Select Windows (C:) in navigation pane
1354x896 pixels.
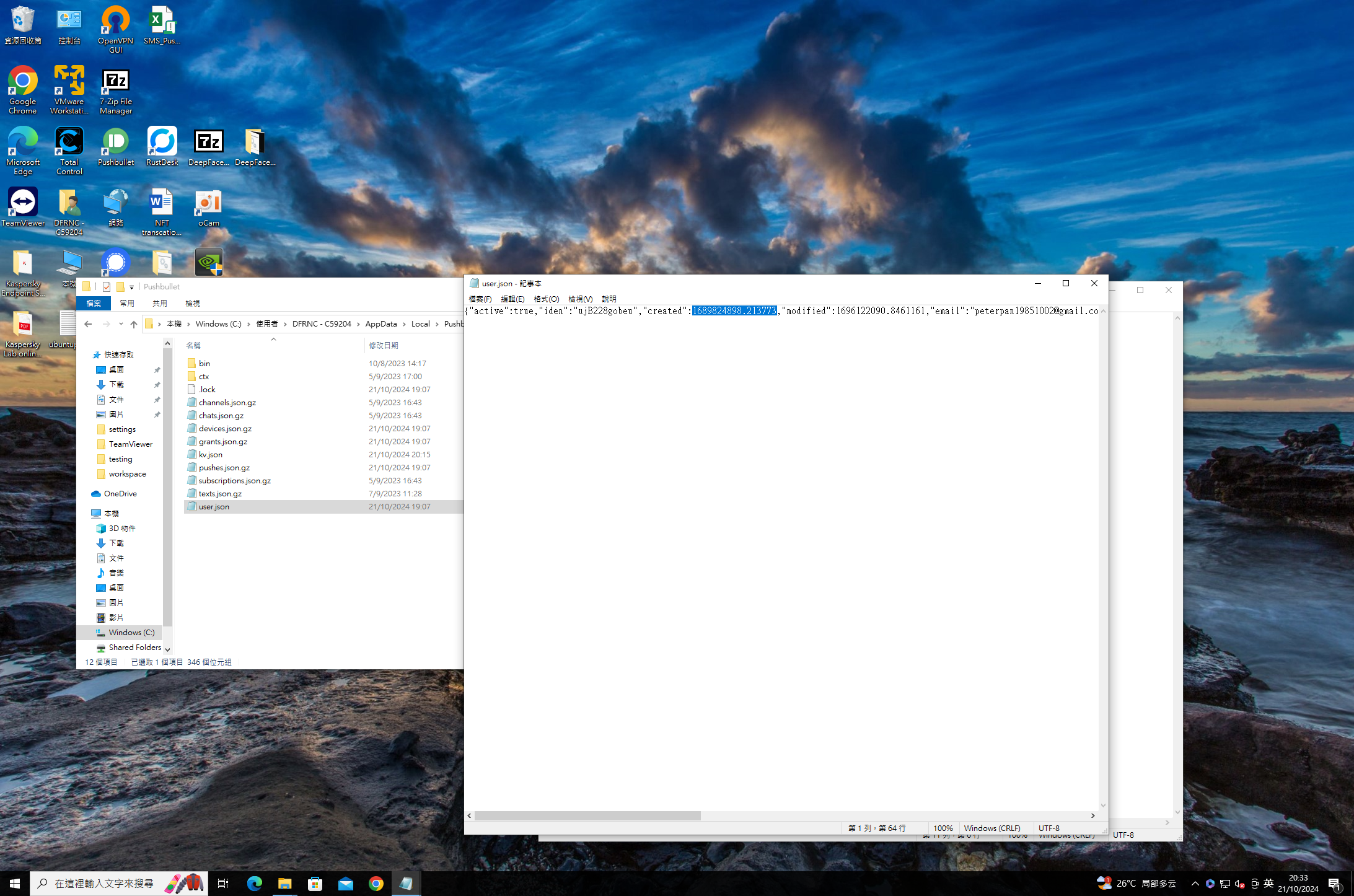coord(131,633)
